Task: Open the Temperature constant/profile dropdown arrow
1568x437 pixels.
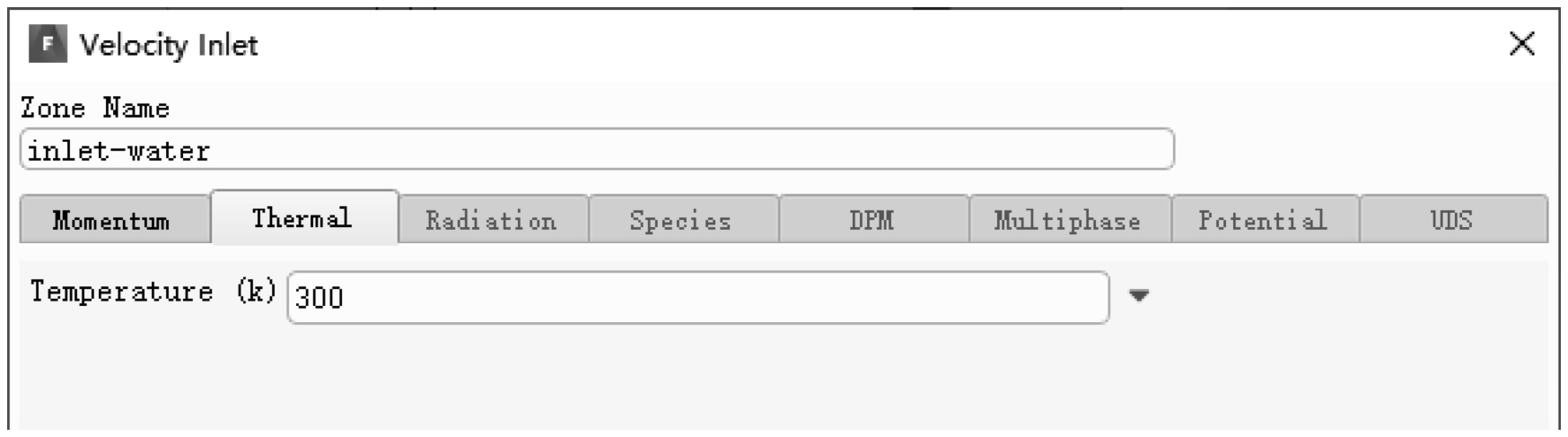Action: coord(1138,295)
